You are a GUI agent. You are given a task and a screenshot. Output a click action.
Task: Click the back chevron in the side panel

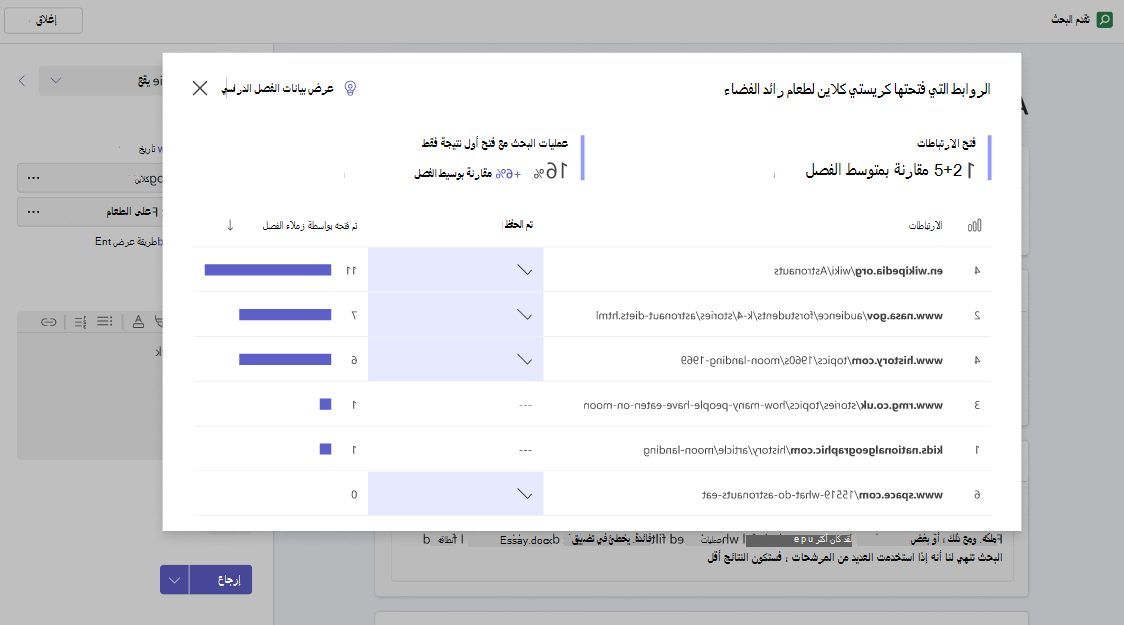[22, 81]
